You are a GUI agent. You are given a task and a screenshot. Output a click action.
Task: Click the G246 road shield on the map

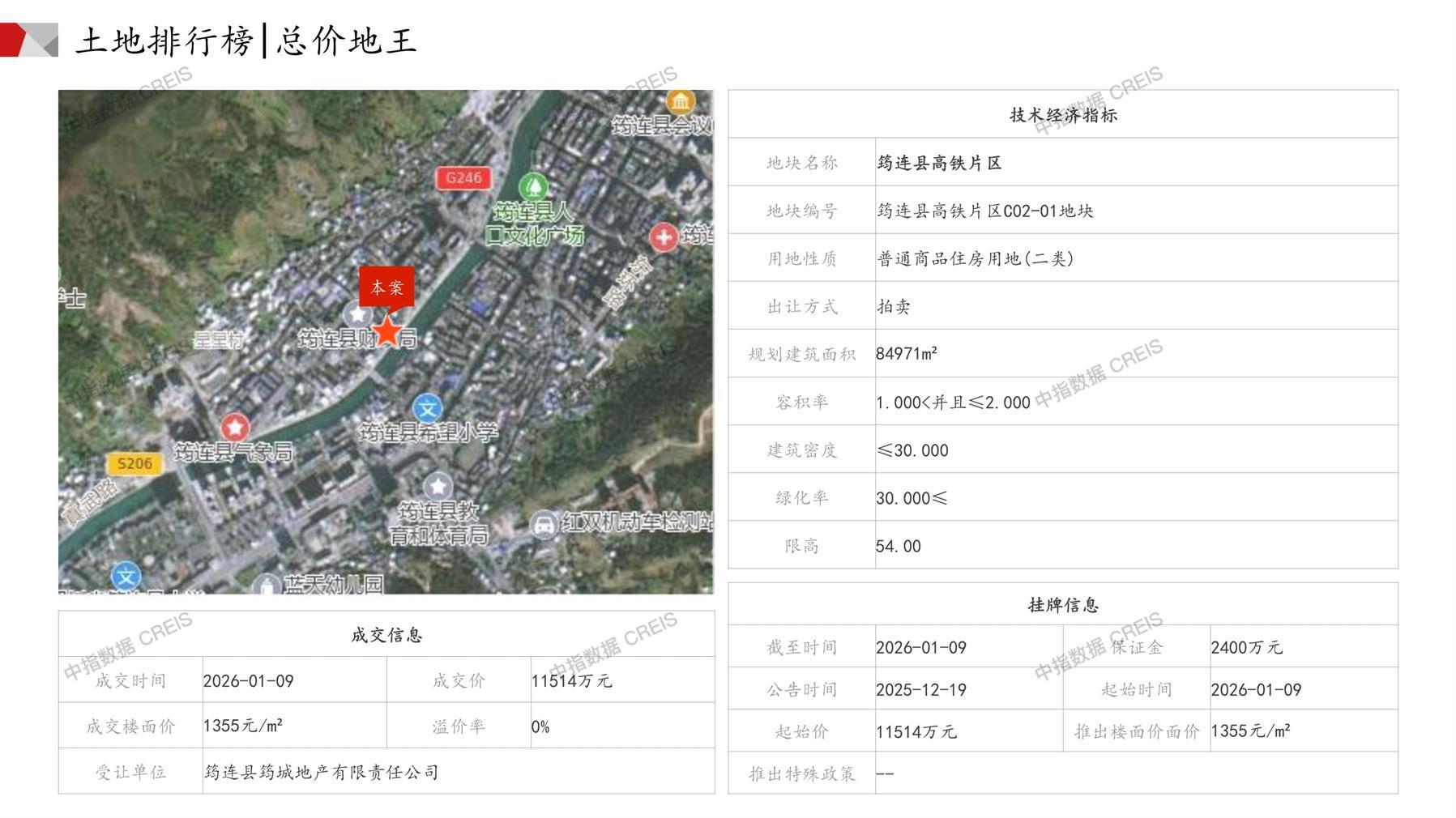(x=463, y=177)
